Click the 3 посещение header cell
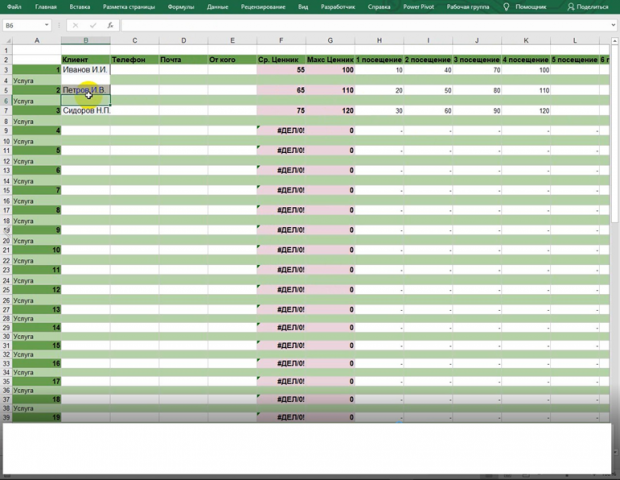 click(x=477, y=60)
